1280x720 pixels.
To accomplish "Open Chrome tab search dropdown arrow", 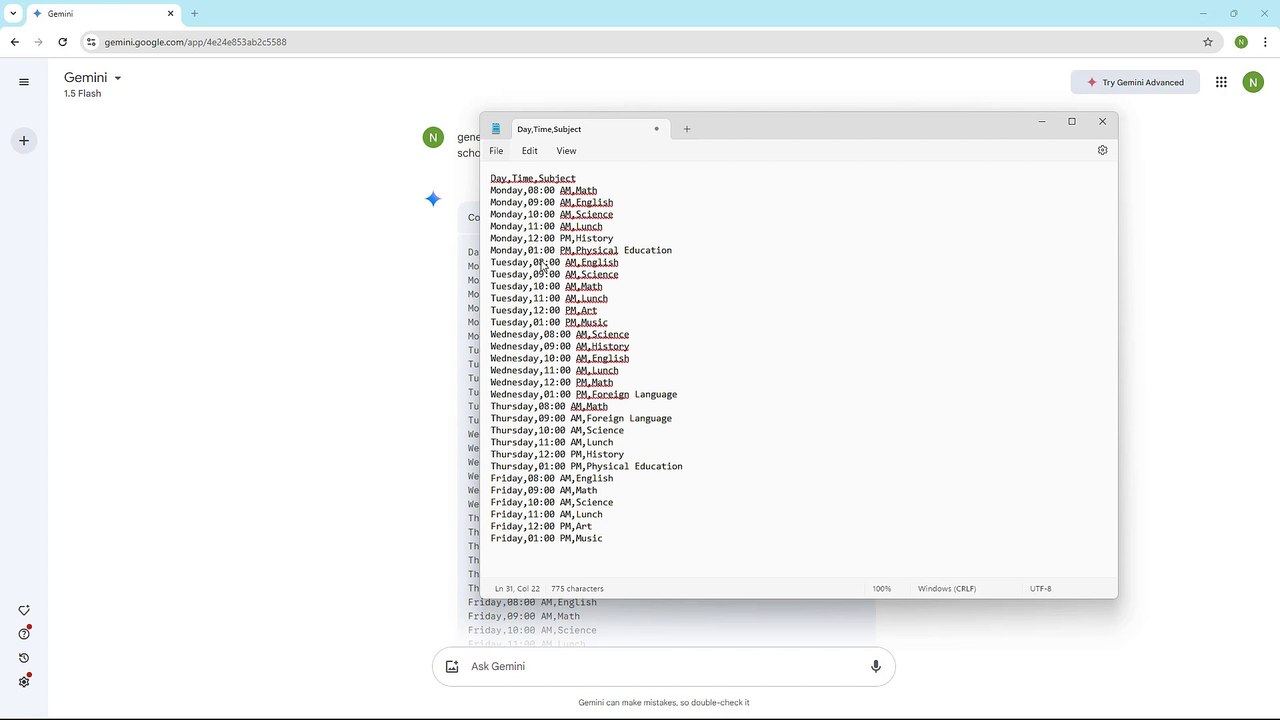I will tap(13, 14).
